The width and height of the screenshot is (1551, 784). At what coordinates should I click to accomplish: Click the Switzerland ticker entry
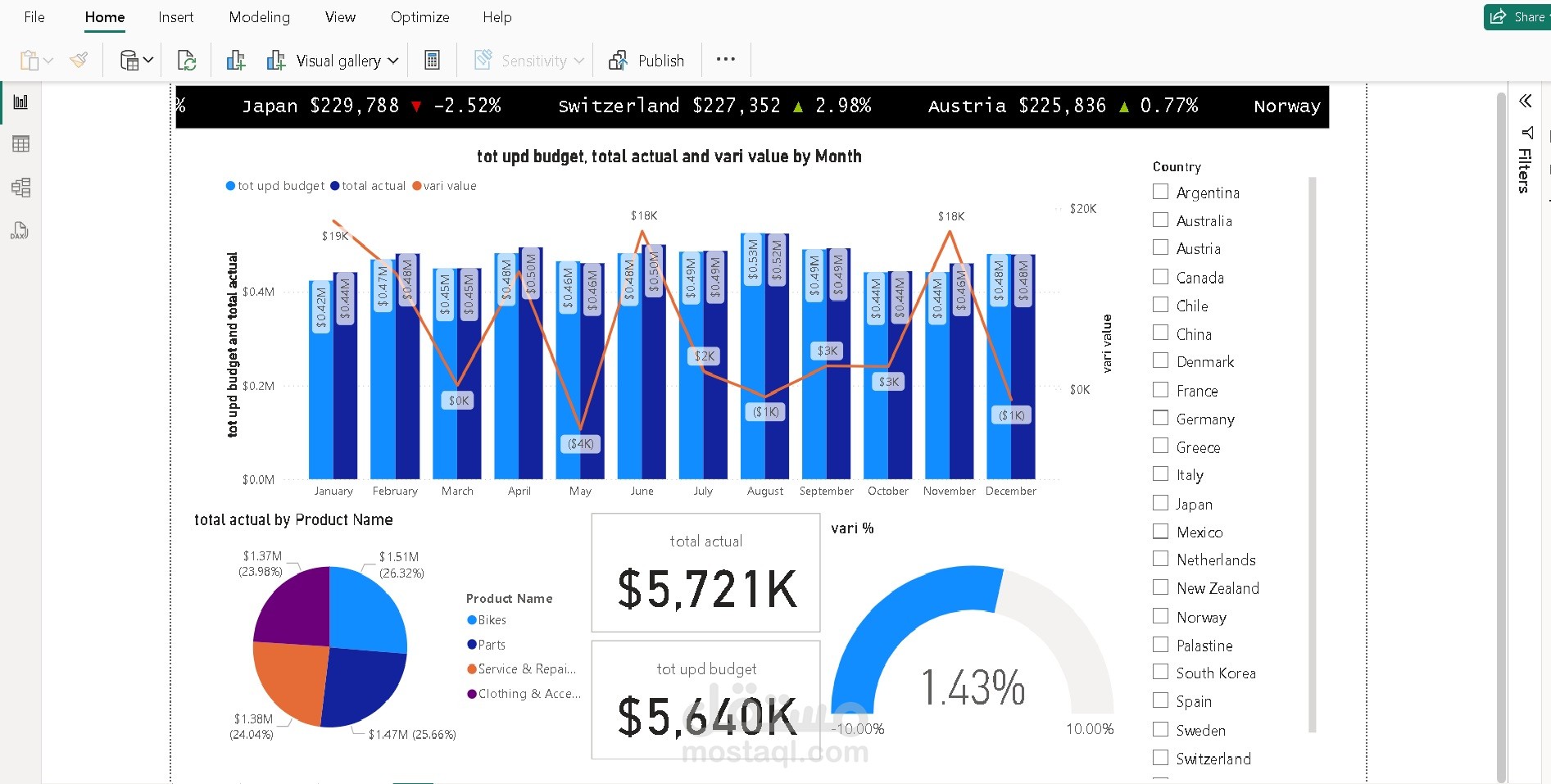(714, 106)
